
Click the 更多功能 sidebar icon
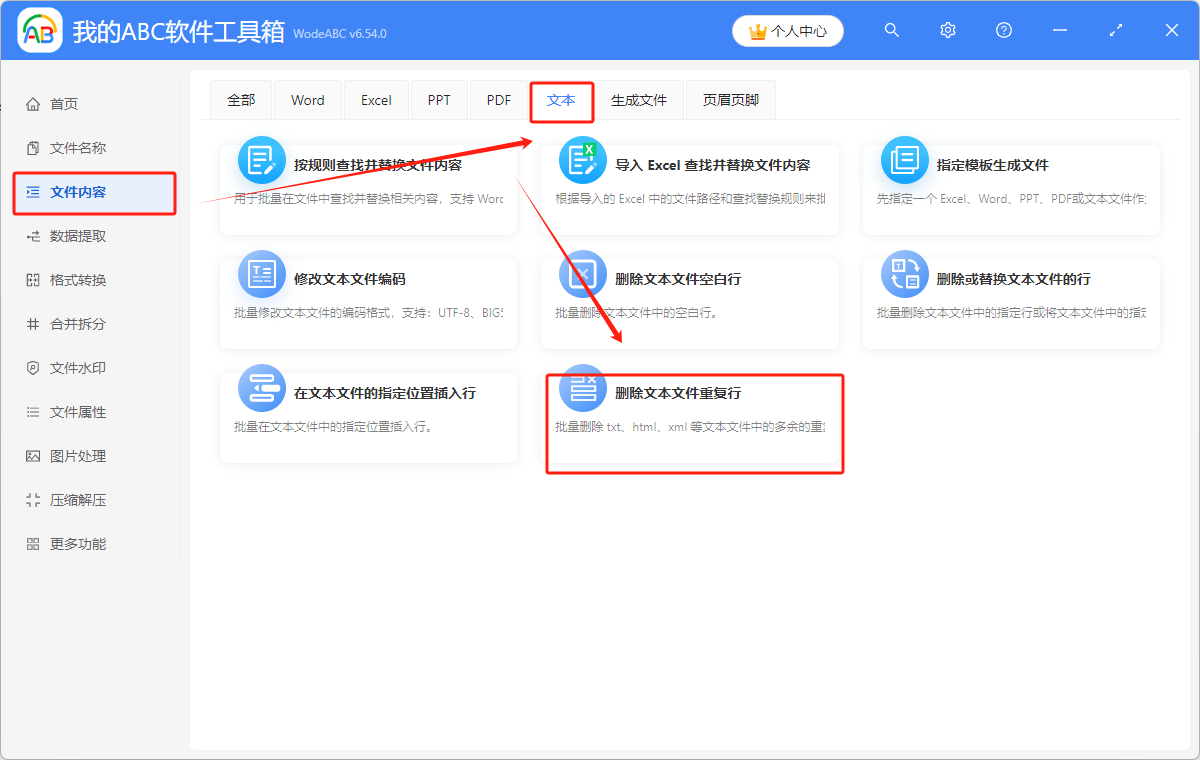coord(33,543)
